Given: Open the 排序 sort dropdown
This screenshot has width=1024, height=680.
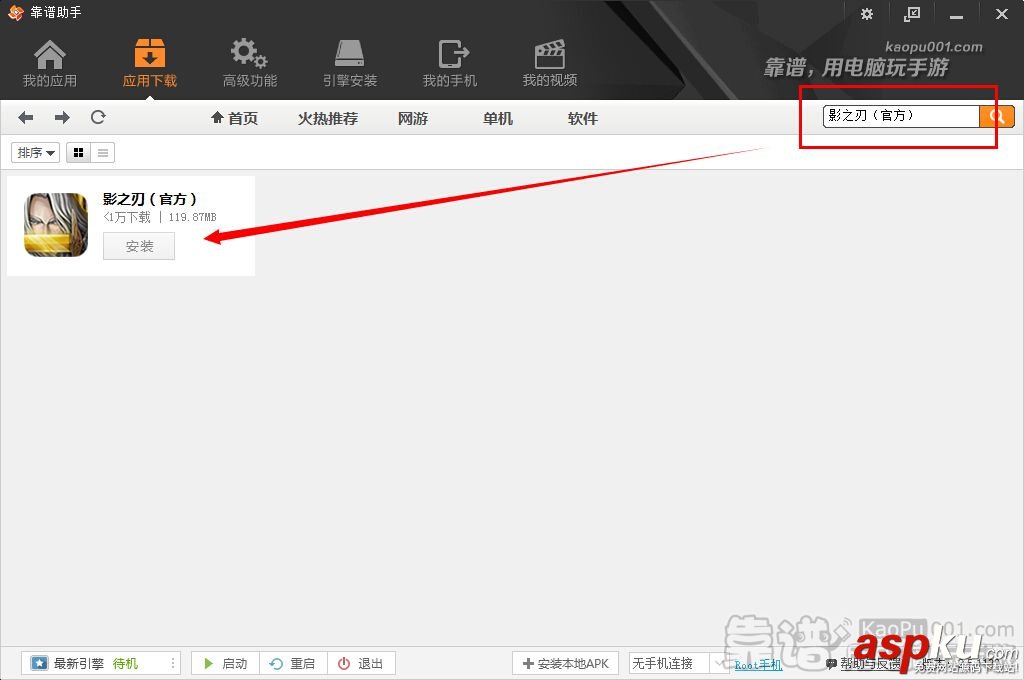Looking at the screenshot, I should click(34, 152).
